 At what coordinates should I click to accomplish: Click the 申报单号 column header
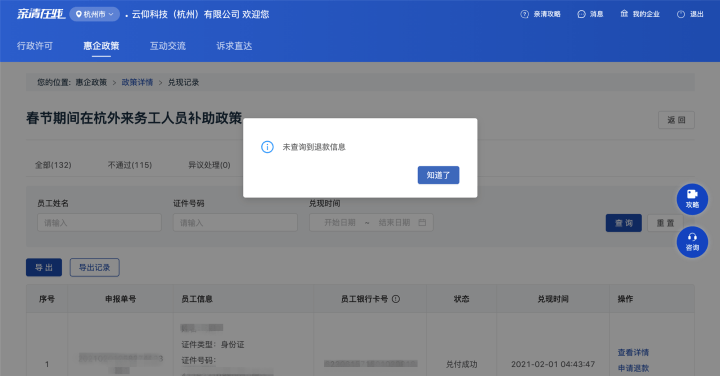(121, 299)
